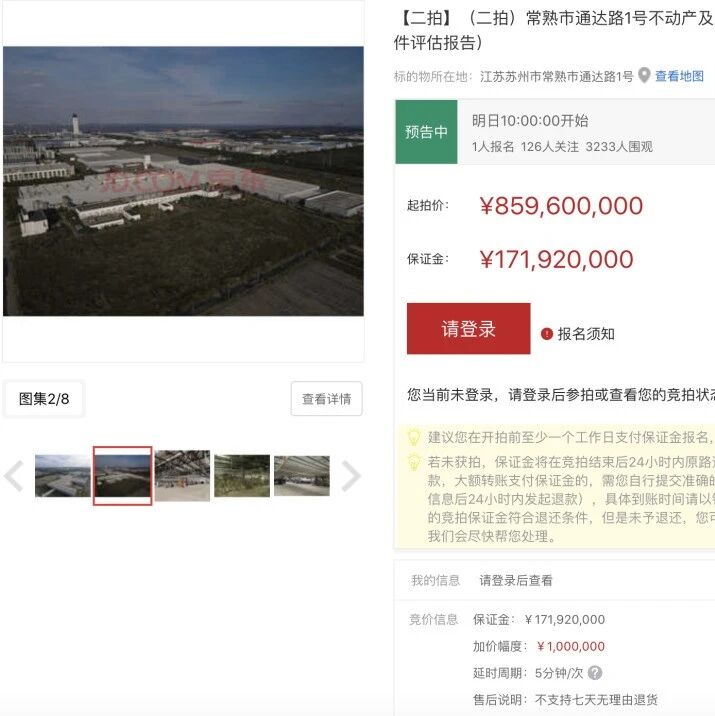Viewport: 715px width, 716px height.
Task: Show previous thumbnails with left arrow
Action: click(14, 476)
